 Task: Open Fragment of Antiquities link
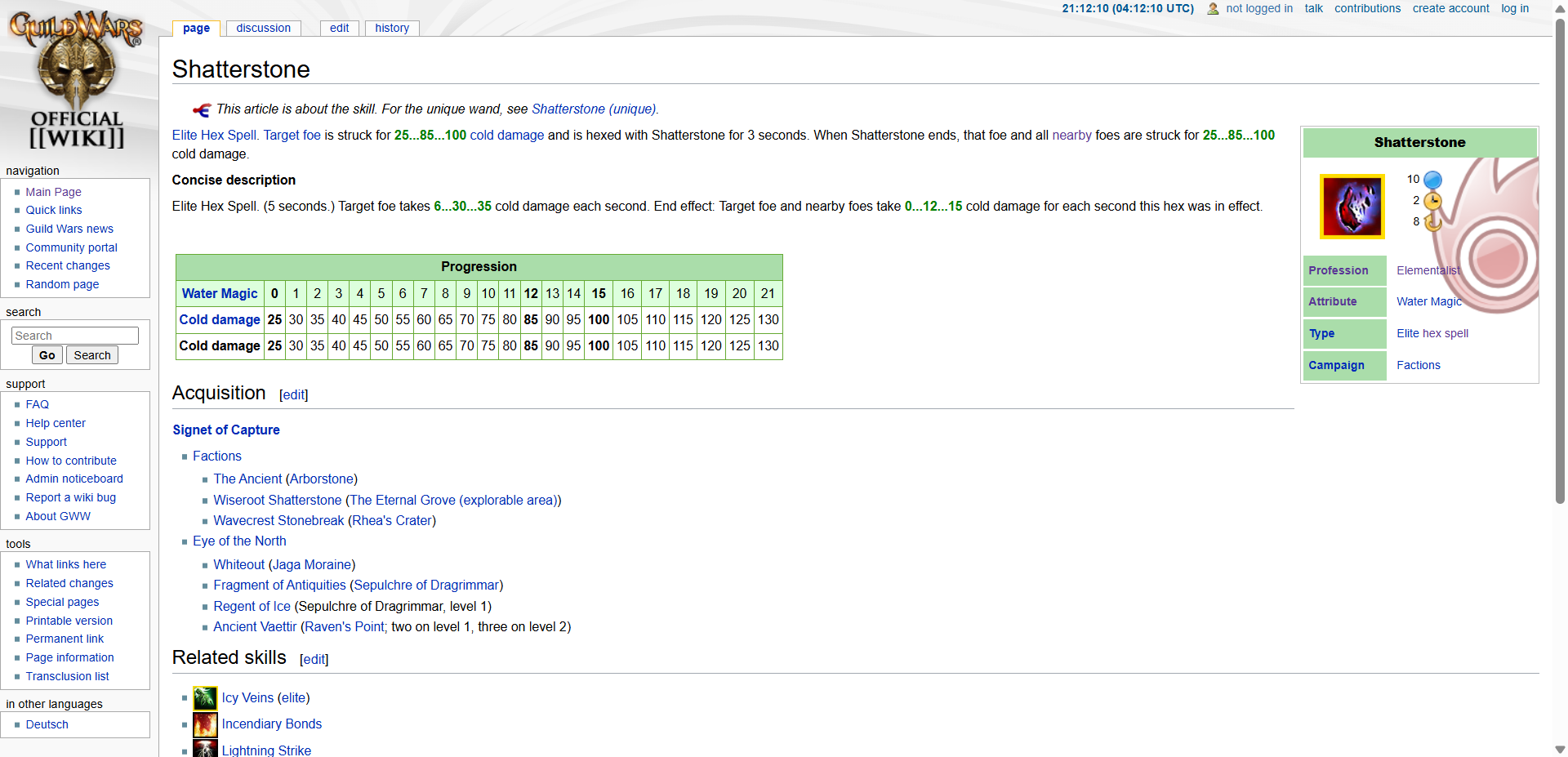[x=279, y=586]
